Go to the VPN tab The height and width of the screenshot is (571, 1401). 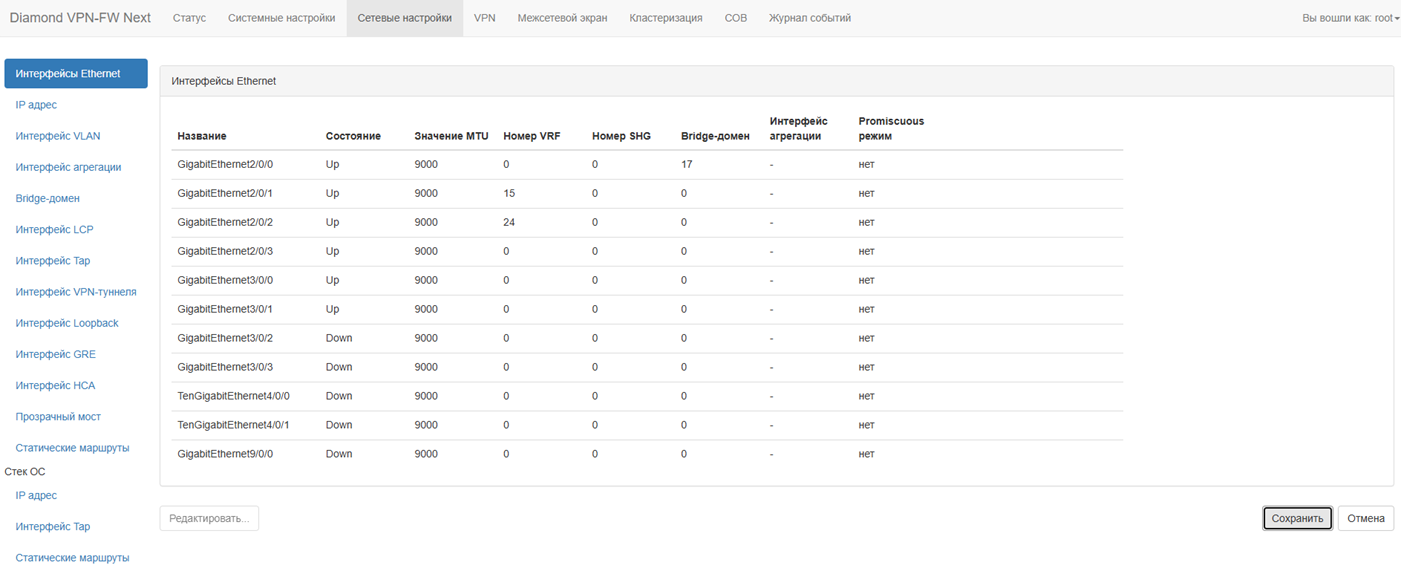[x=484, y=18]
